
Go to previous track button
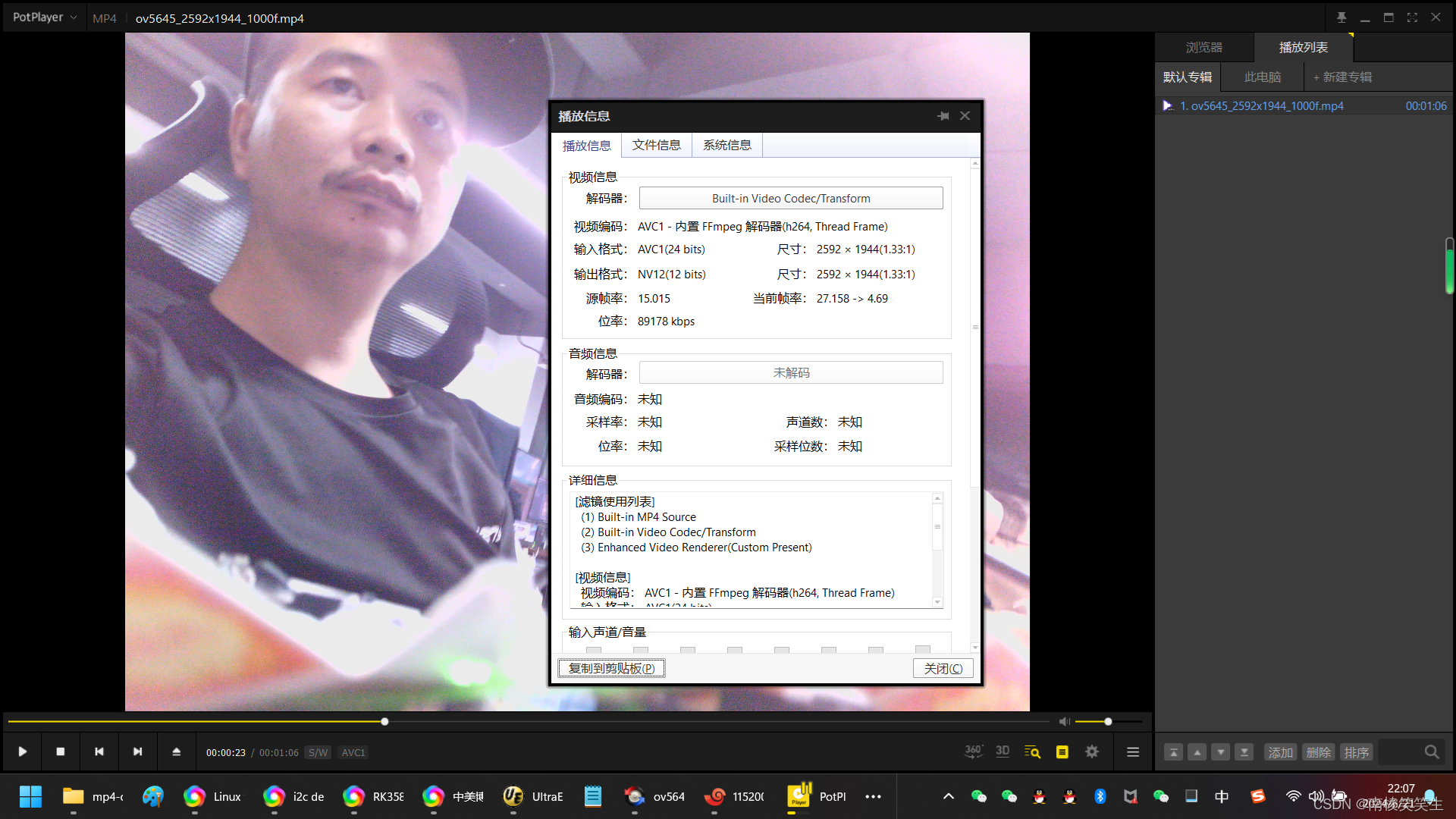99,752
